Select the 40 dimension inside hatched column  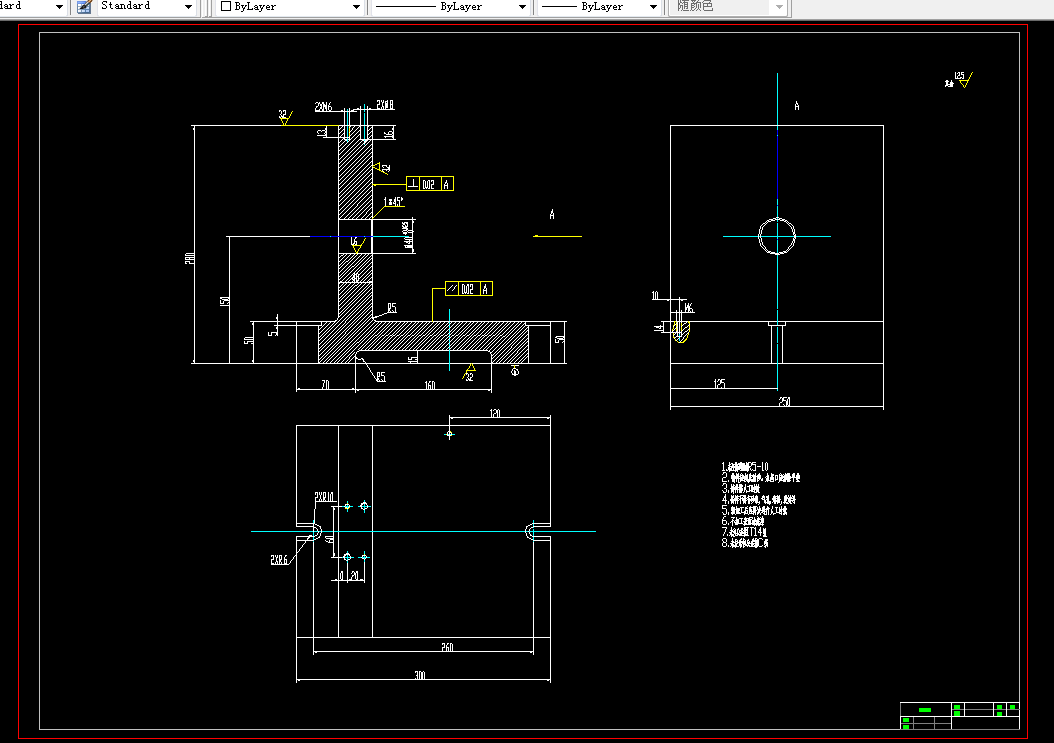coord(356,277)
